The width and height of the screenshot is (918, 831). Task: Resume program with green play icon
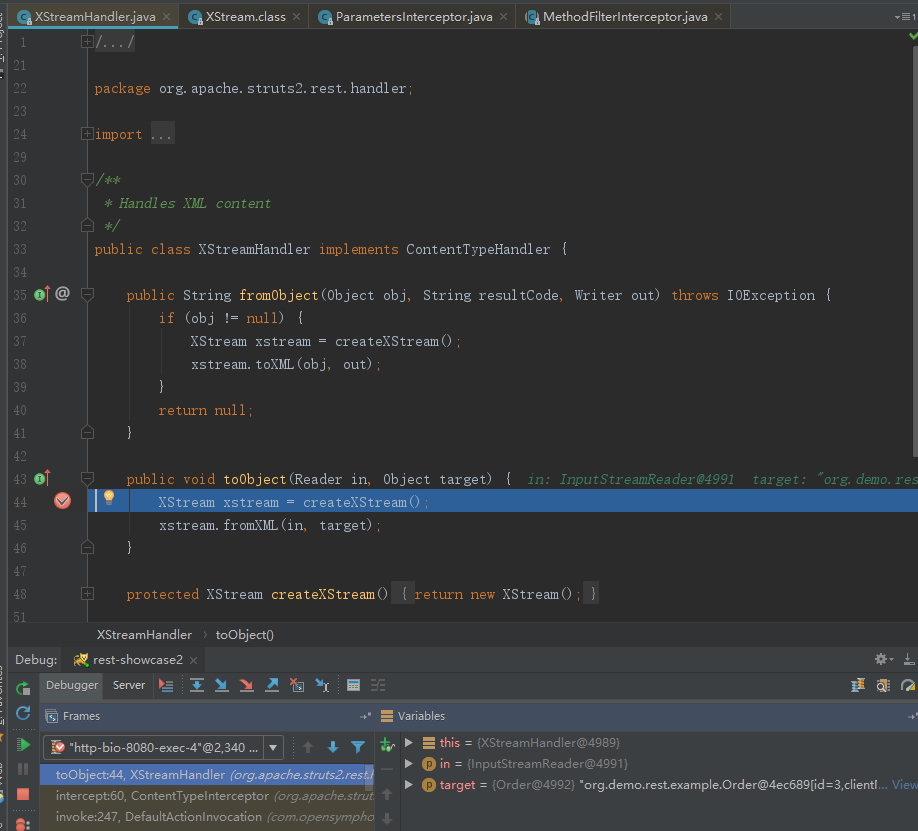point(23,744)
